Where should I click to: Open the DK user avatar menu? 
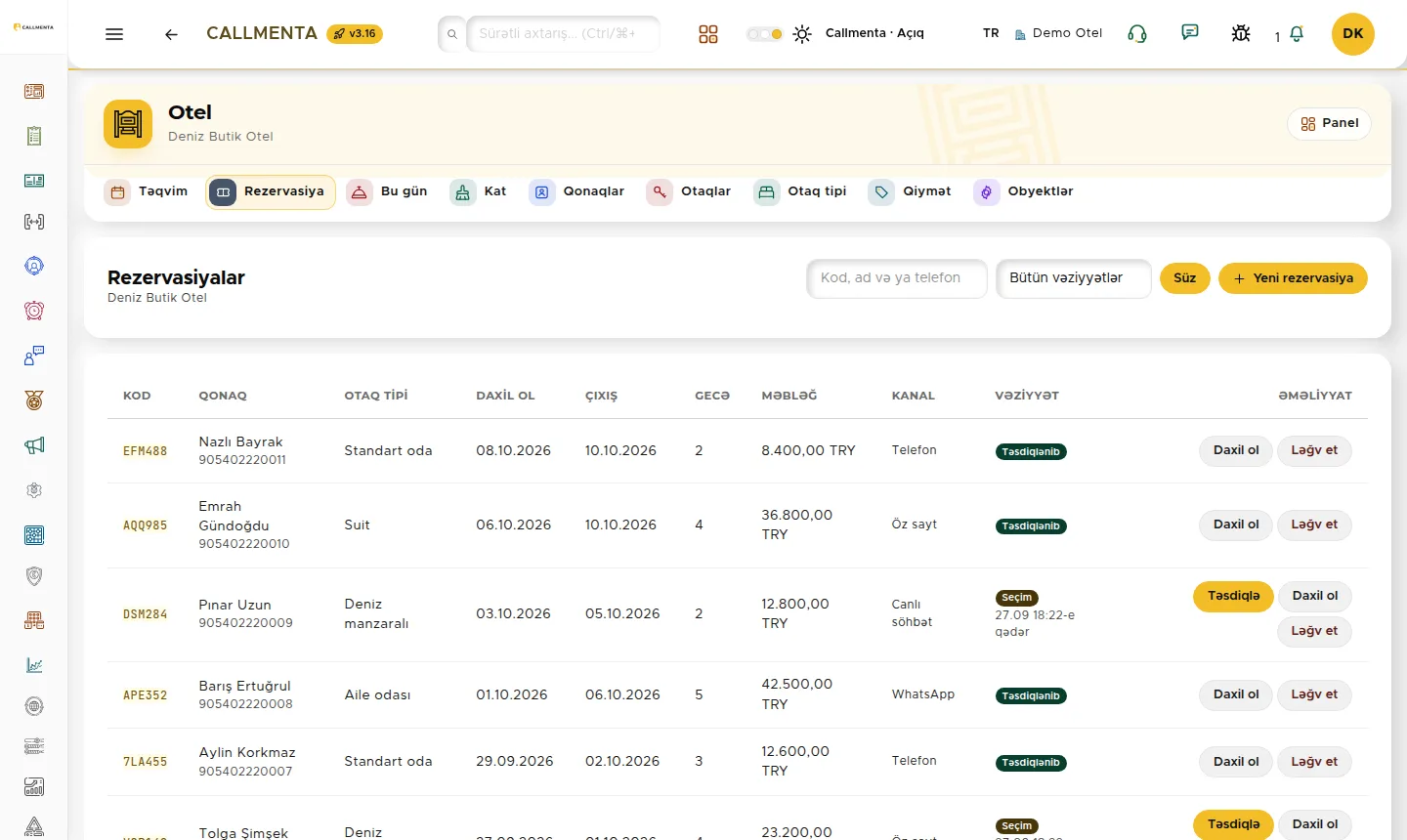click(1353, 33)
